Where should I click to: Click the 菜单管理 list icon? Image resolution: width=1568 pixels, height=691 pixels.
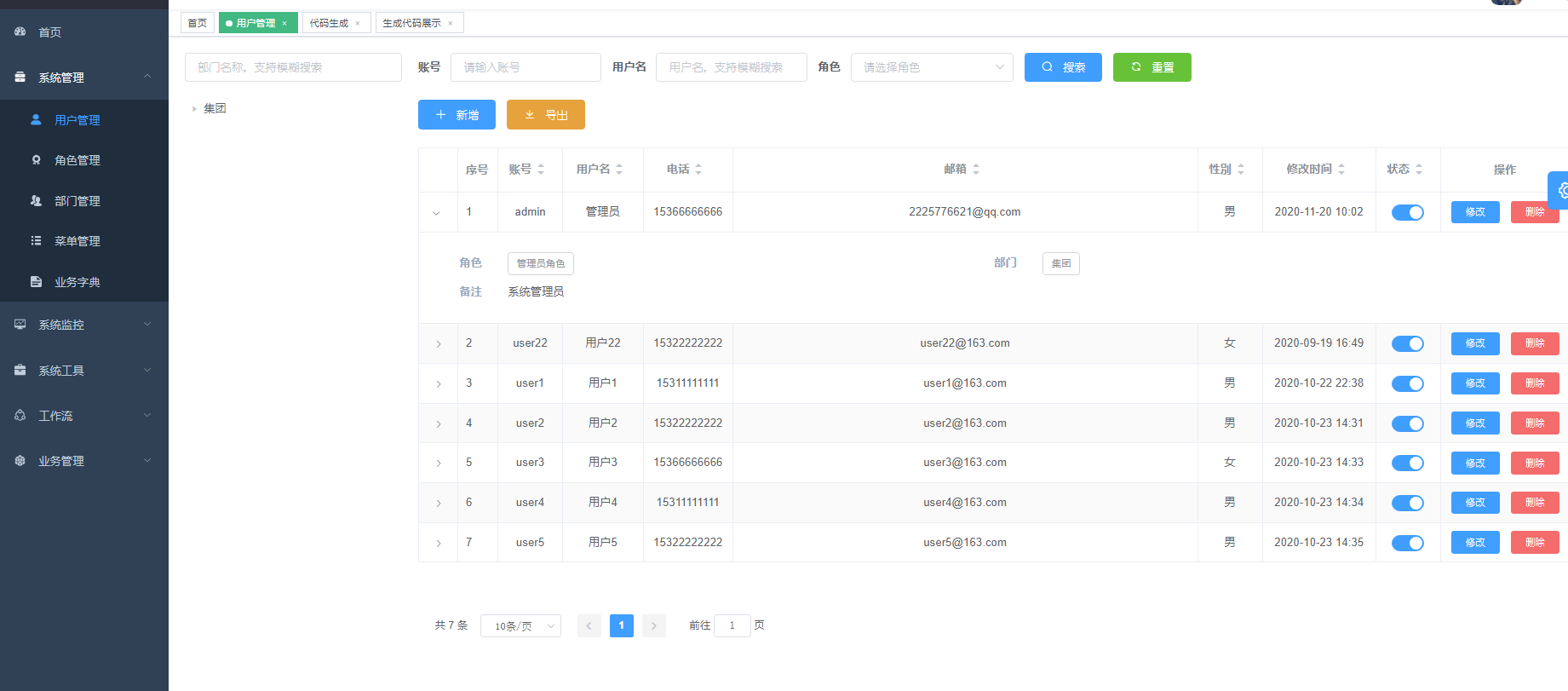[x=36, y=241]
